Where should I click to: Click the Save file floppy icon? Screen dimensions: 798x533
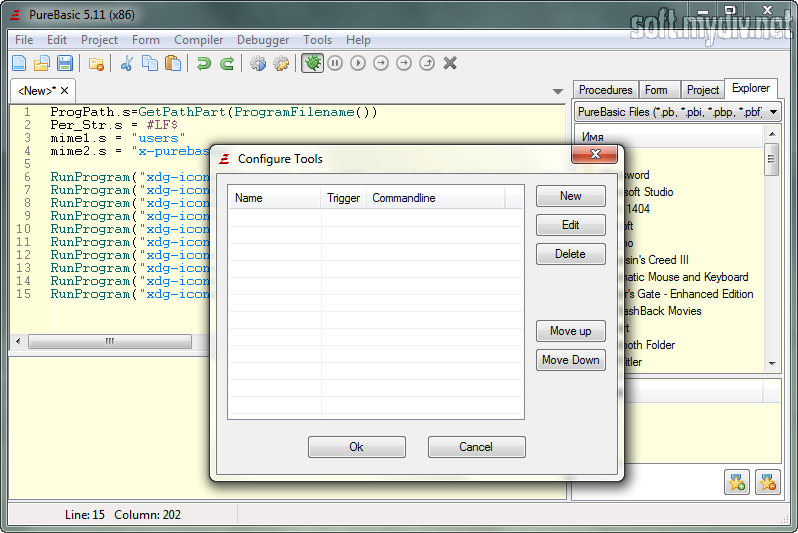coord(65,63)
